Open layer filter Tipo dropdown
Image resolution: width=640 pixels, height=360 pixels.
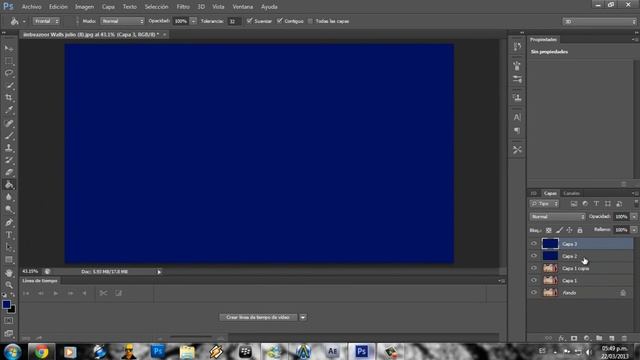pos(544,204)
